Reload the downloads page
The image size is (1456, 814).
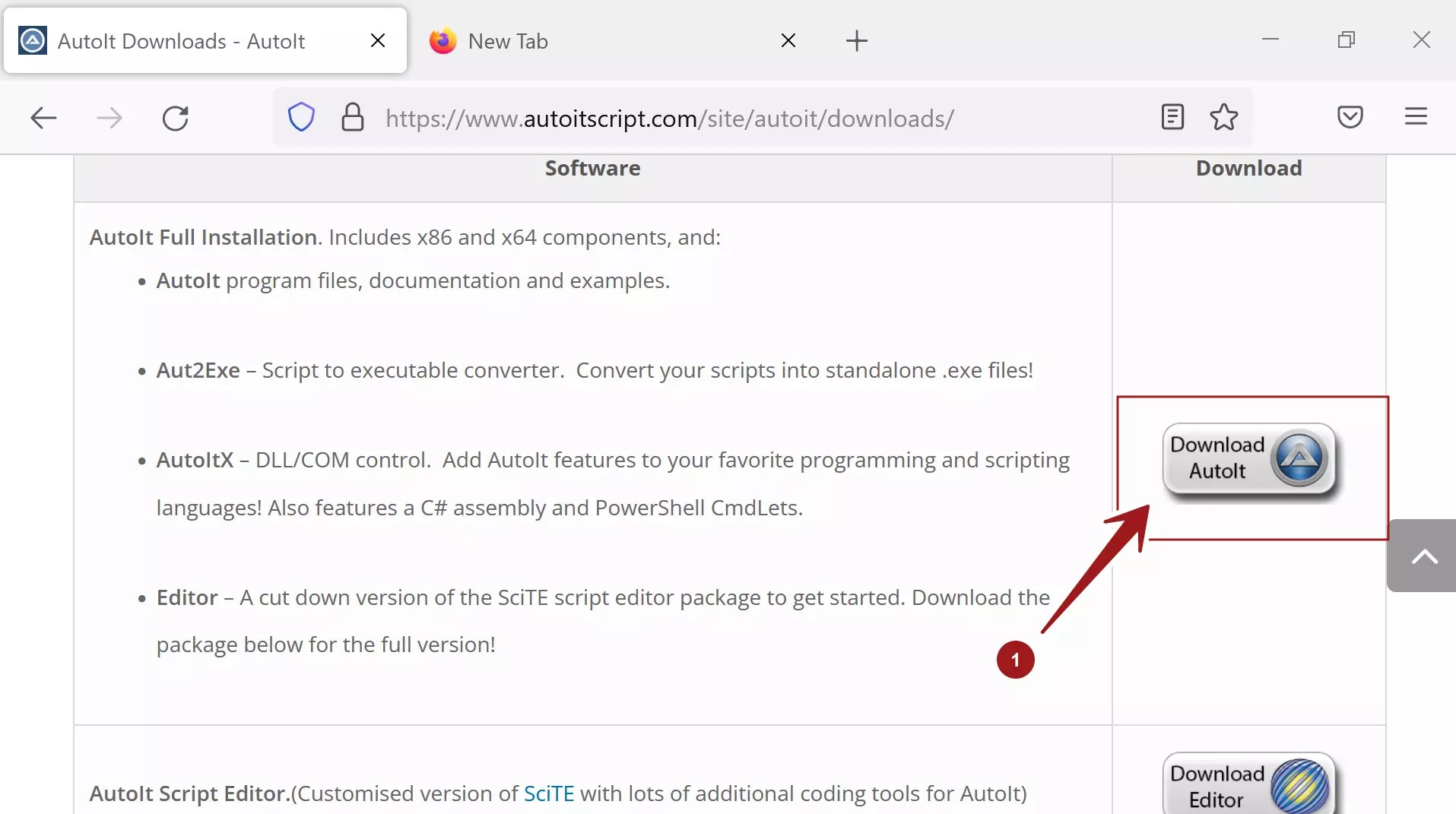pyautogui.click(x=176, y=118)
